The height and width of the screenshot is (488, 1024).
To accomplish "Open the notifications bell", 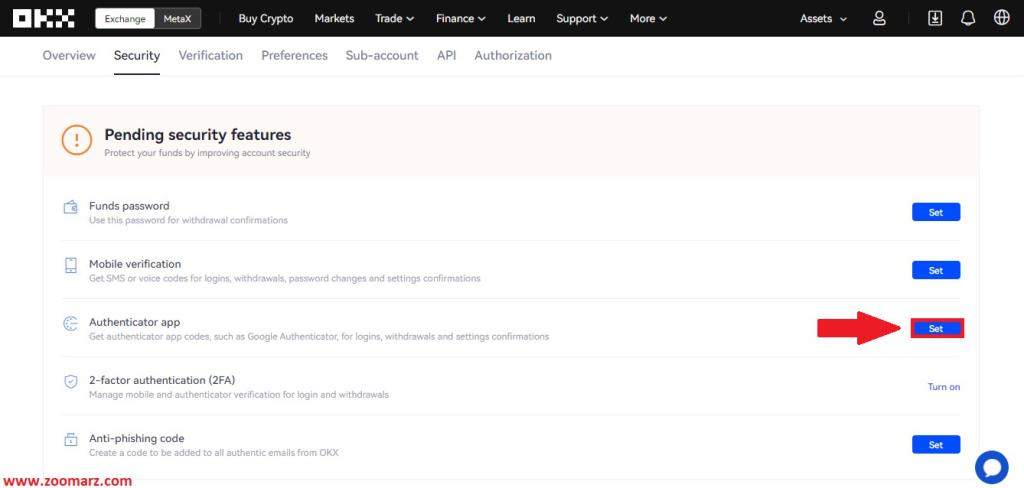I will tap(968, 18).
